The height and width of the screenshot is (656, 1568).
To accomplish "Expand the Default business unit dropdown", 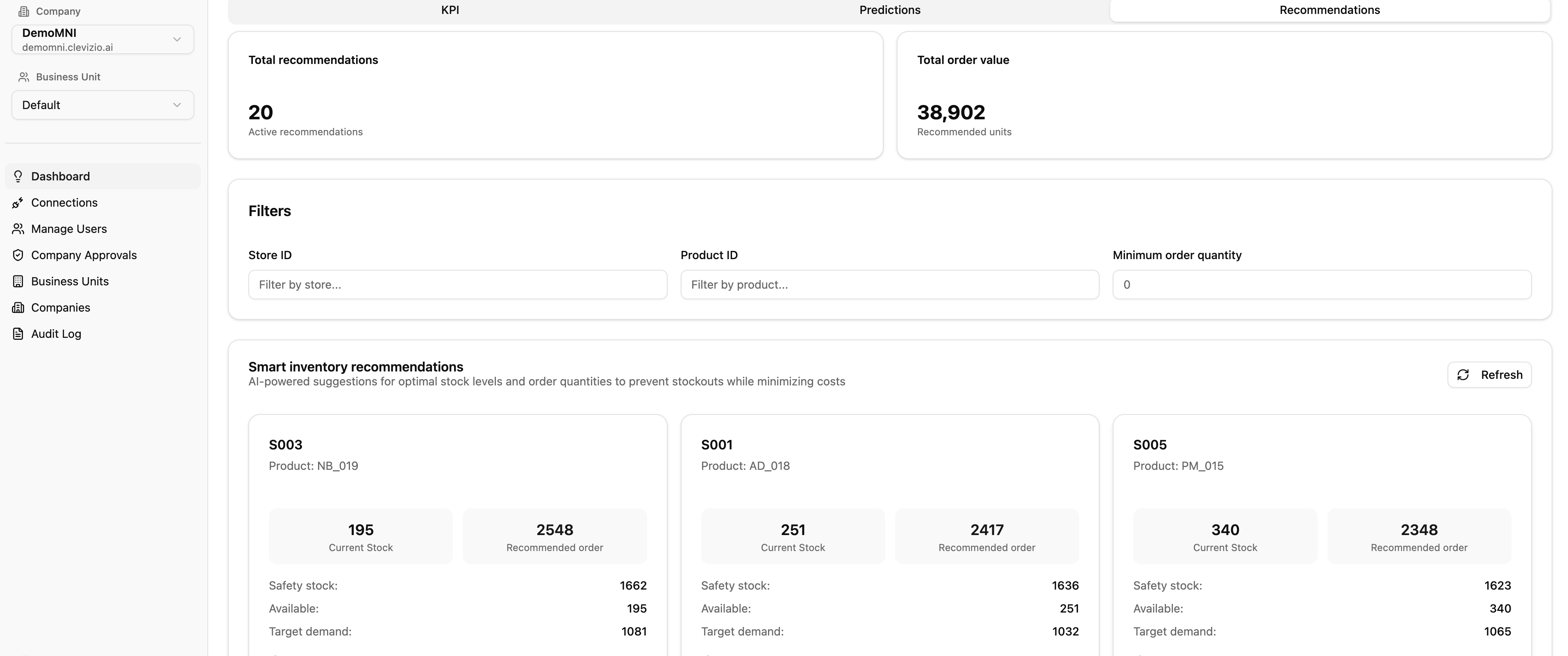I will (102, 105).
